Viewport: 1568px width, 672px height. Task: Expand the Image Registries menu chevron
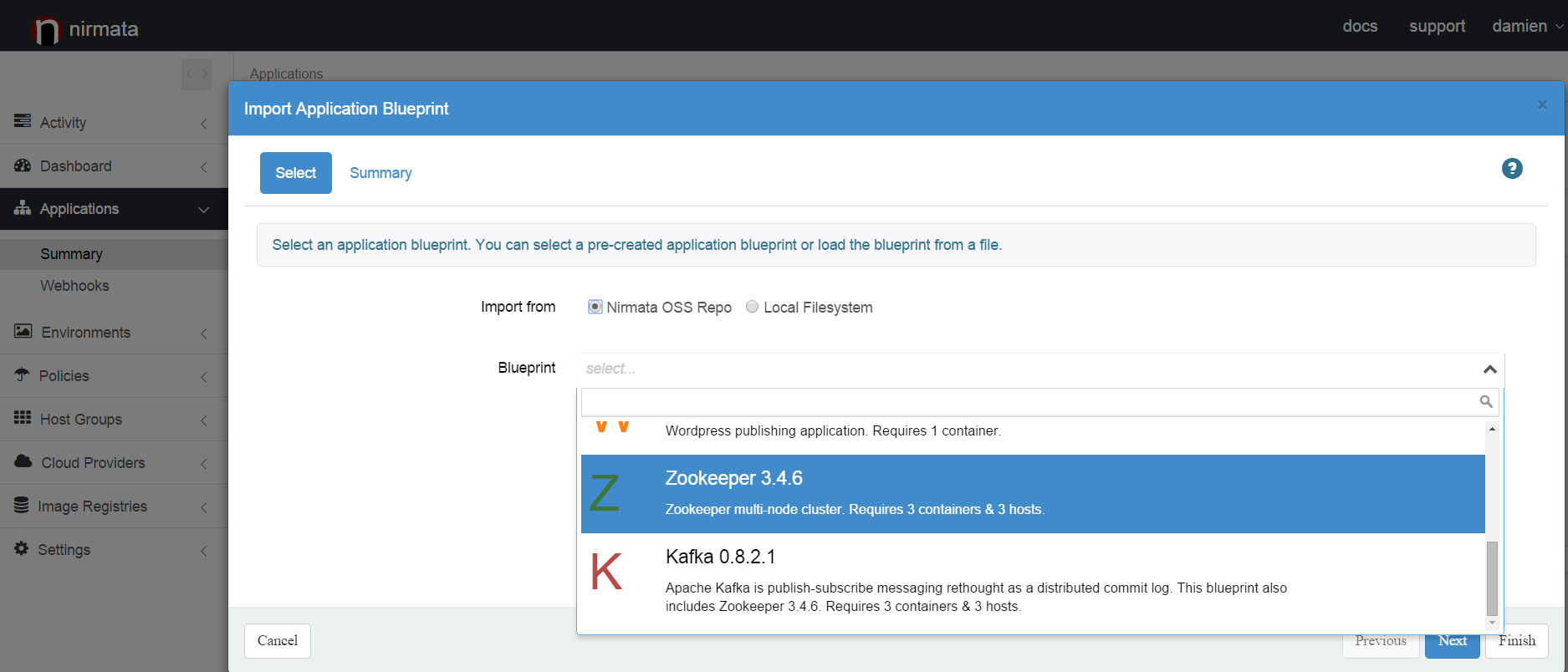(204, 507)
